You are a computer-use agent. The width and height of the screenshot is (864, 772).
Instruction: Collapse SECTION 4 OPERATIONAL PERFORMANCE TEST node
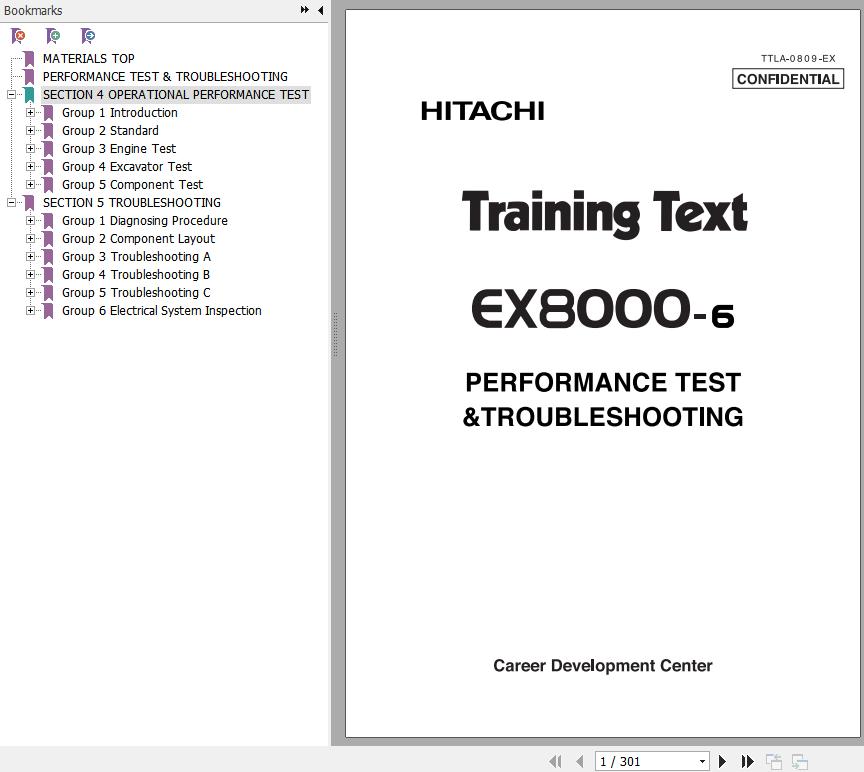11,95
